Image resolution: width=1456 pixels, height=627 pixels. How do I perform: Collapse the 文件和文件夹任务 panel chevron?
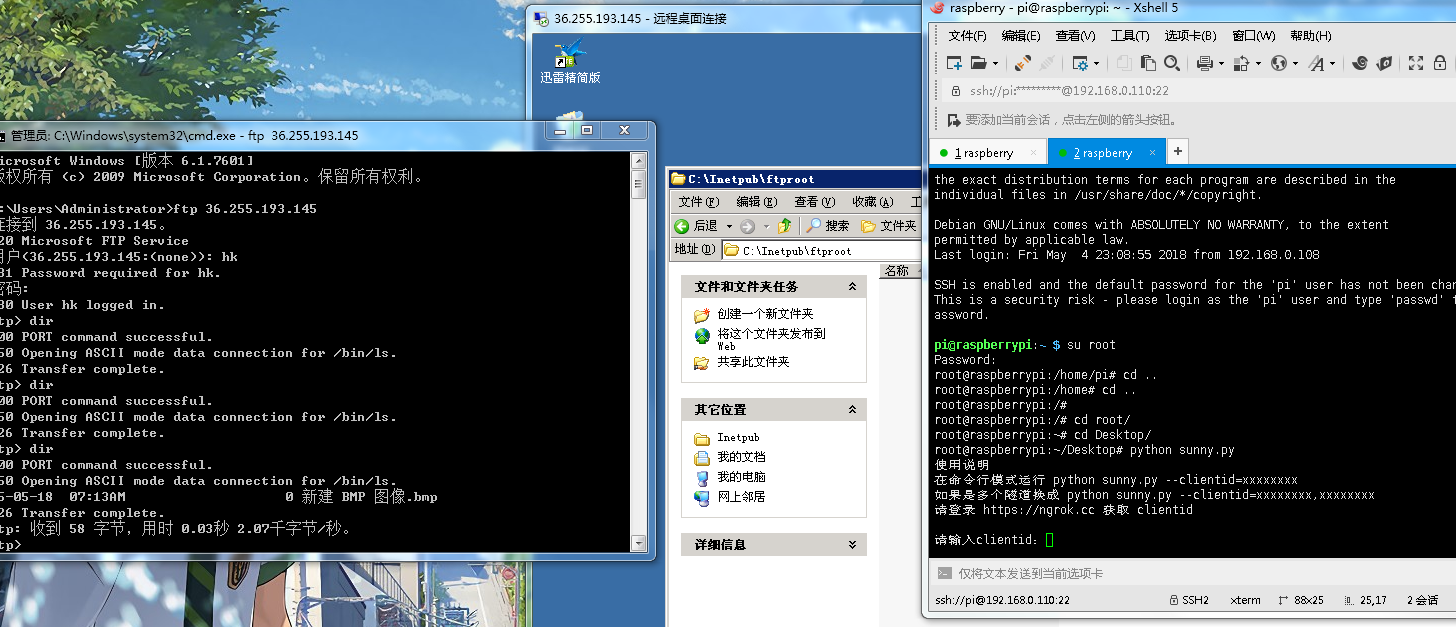coord(852,287)
